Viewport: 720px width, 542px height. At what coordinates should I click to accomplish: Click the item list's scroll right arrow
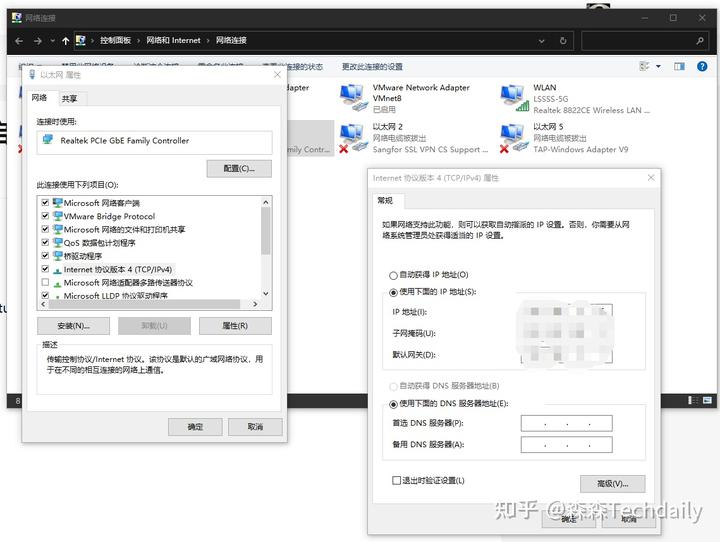click(255, 304)
